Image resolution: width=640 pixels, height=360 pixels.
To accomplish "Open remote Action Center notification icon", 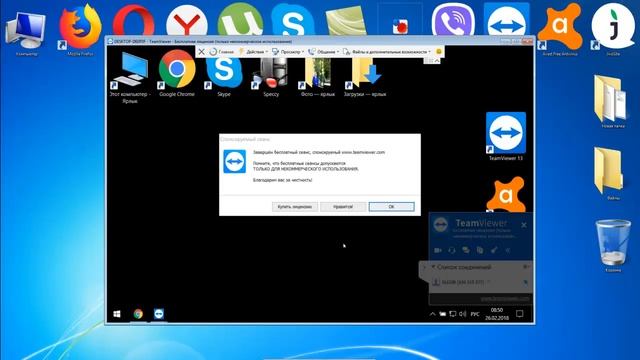I will point(520,313).
